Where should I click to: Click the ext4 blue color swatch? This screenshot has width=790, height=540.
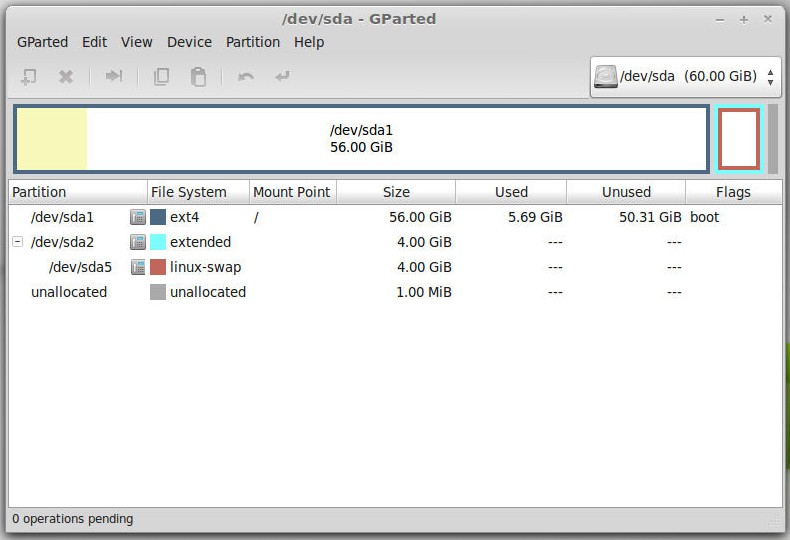click(x=158, y=217)
